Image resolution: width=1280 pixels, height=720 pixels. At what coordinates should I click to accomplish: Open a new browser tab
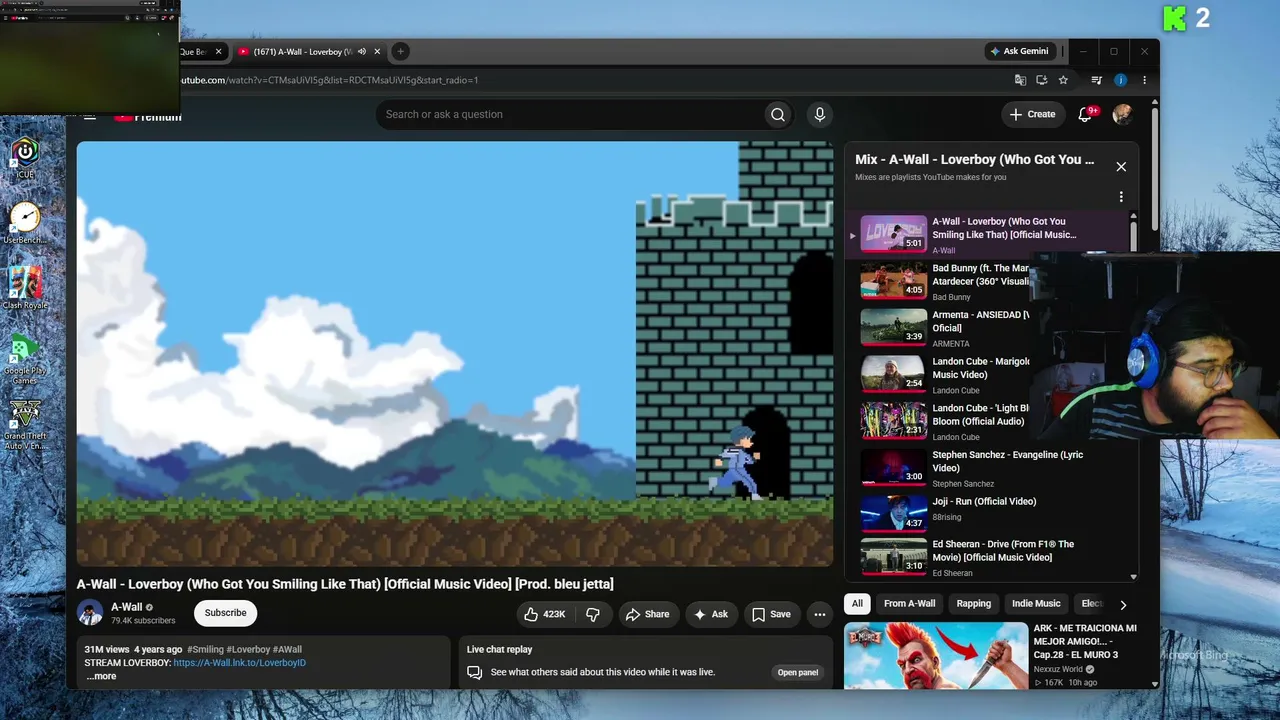(x=400, y=52)
